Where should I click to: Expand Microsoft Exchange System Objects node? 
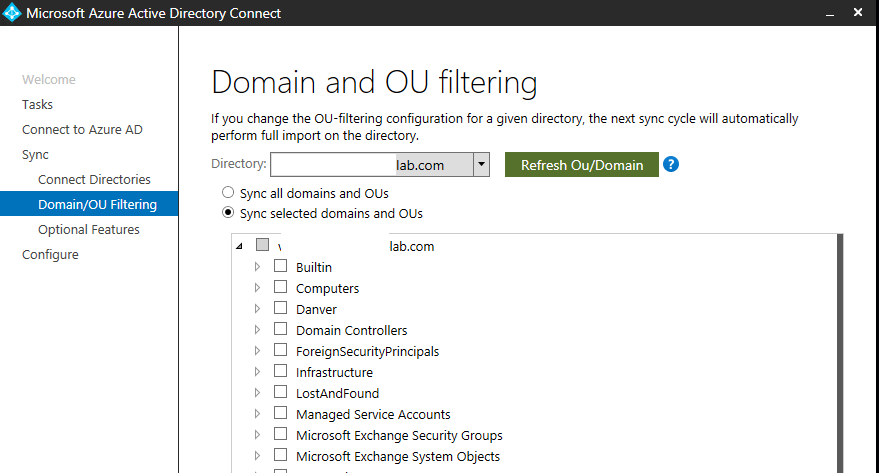coord(257,456)
